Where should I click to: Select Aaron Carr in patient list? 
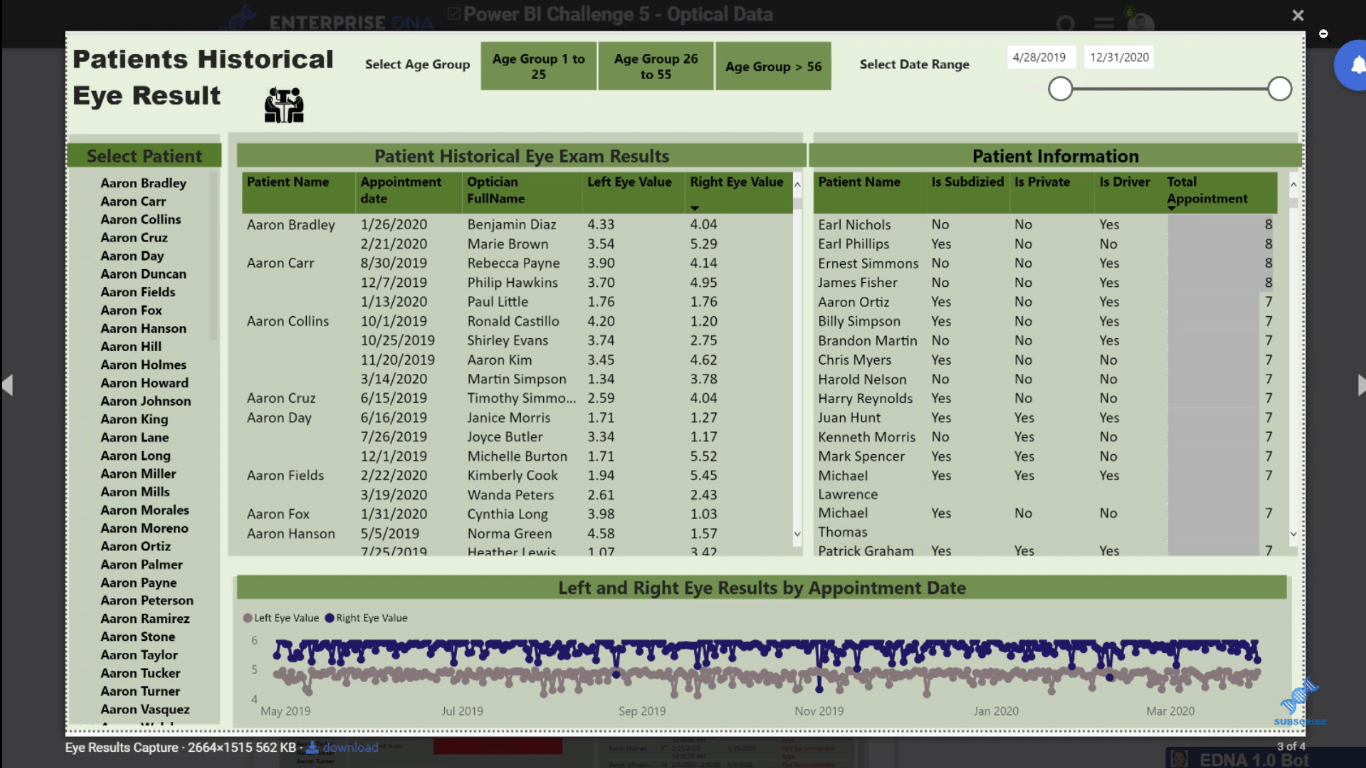pos(133,201)
